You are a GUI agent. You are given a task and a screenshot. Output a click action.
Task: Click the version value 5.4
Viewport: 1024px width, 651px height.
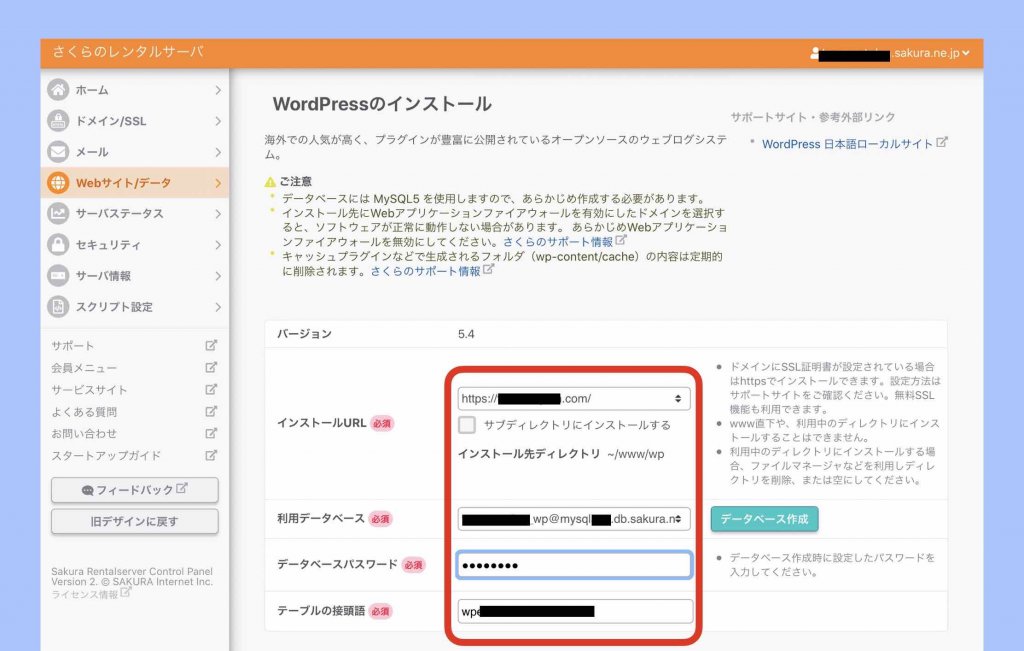point(466,334)
